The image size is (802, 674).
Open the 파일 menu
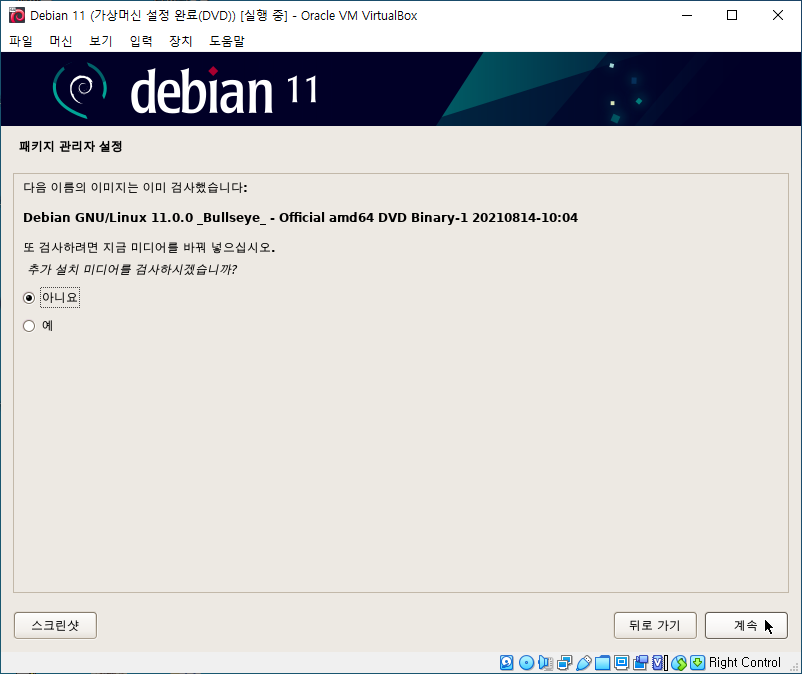click(x=20, y=41)
